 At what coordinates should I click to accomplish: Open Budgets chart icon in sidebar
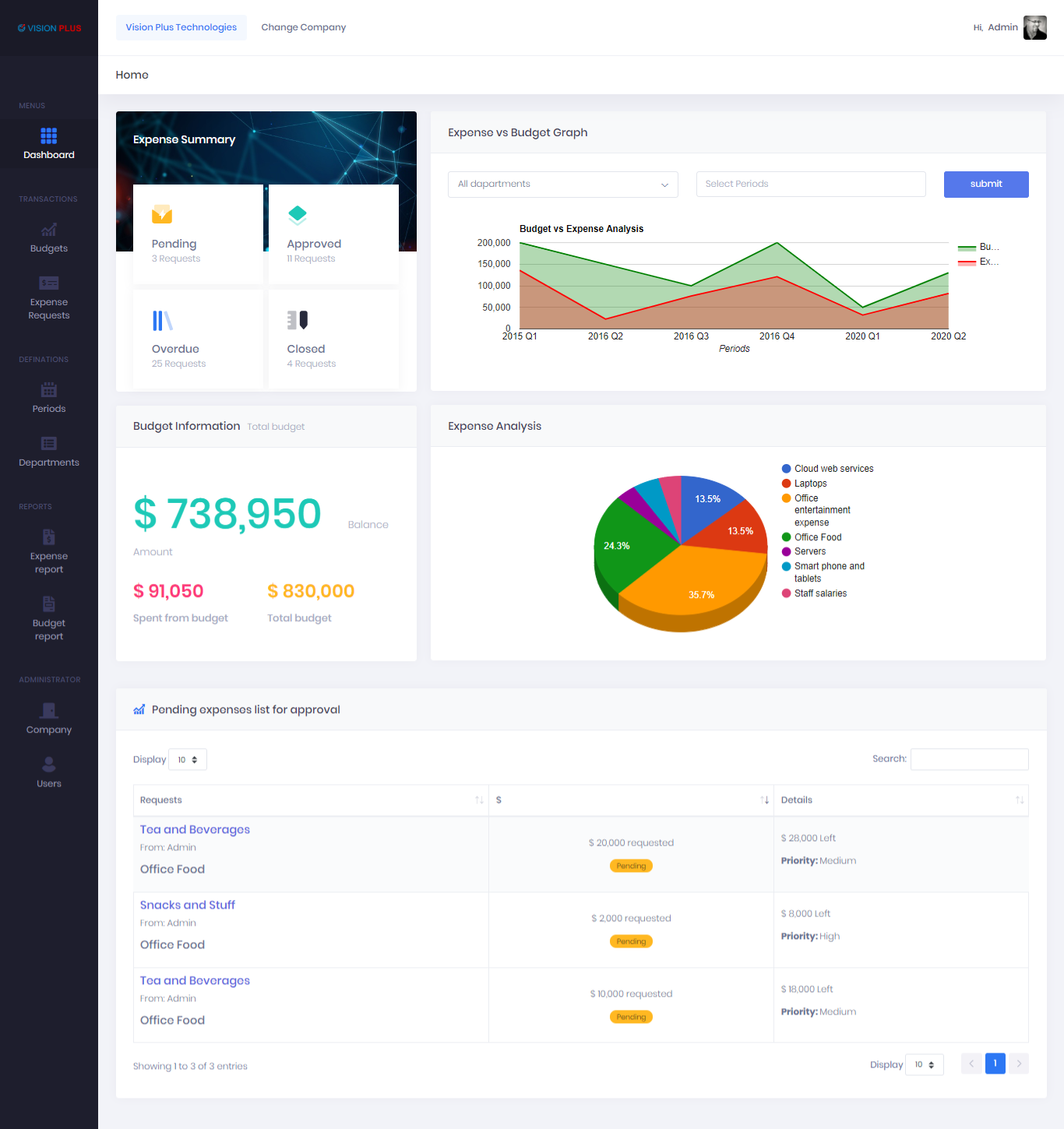pyautogui.click(x=48, y=230)
